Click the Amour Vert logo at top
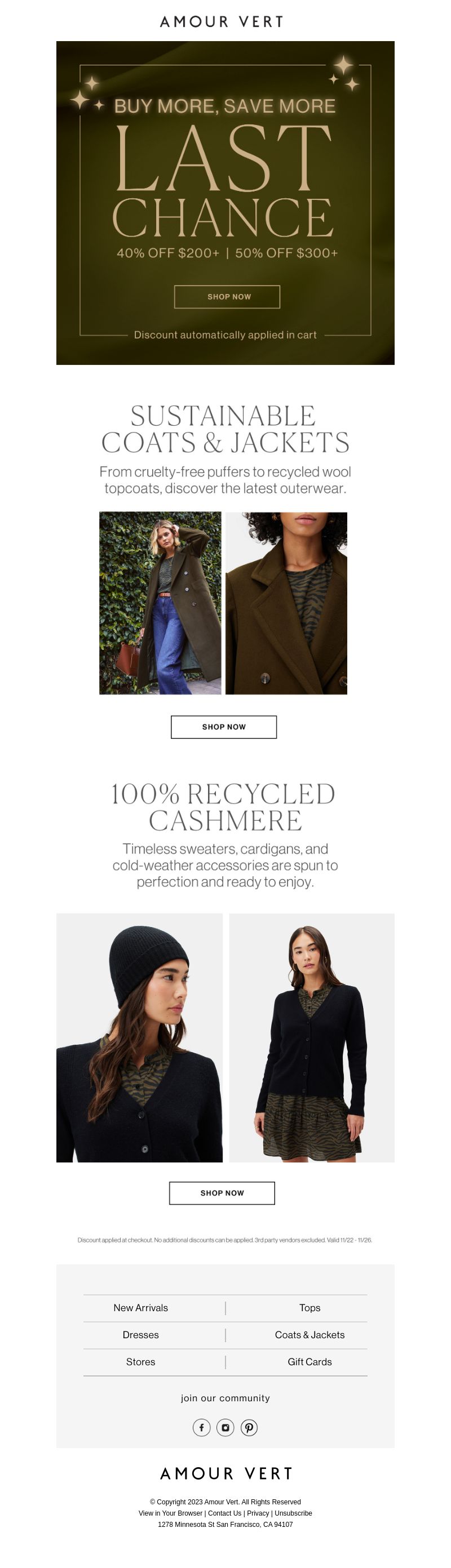 pyautogui.click(x=222, y=22)
